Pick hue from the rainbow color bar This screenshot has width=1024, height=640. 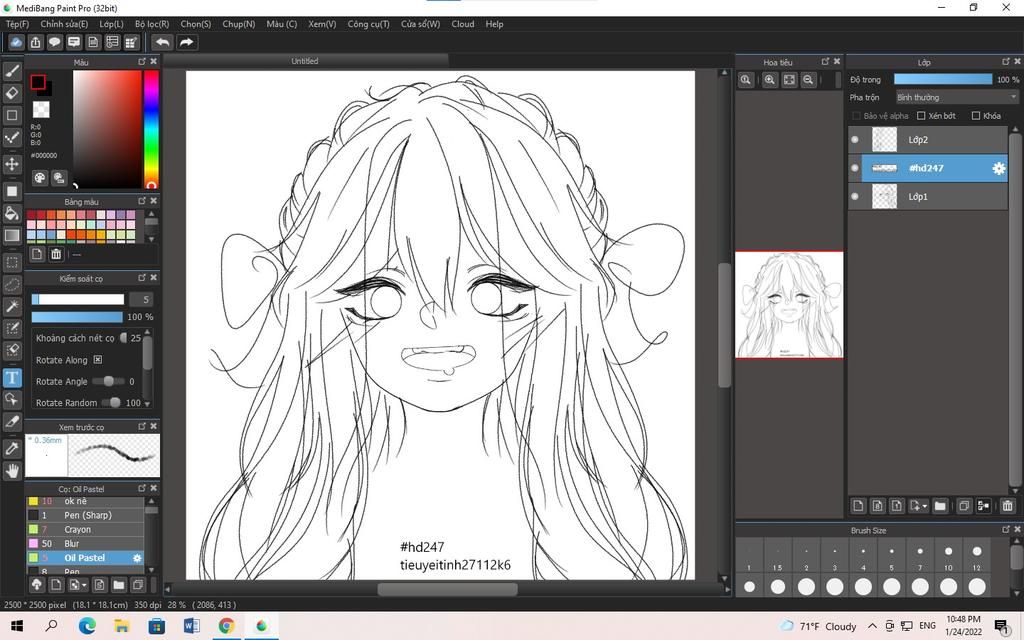click(x=151, y=129)
